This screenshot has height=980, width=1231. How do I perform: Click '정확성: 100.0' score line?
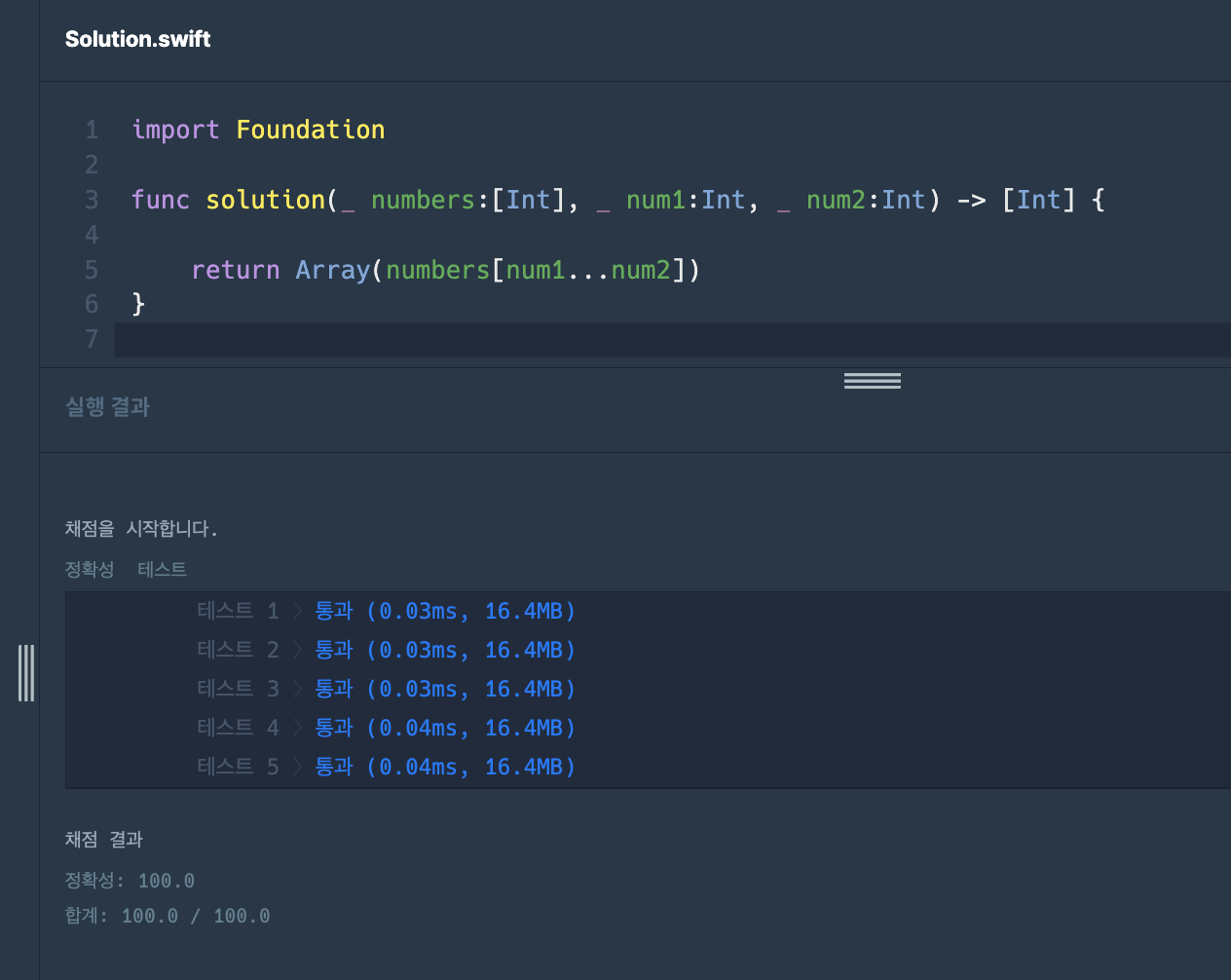[x=130, y=881]
